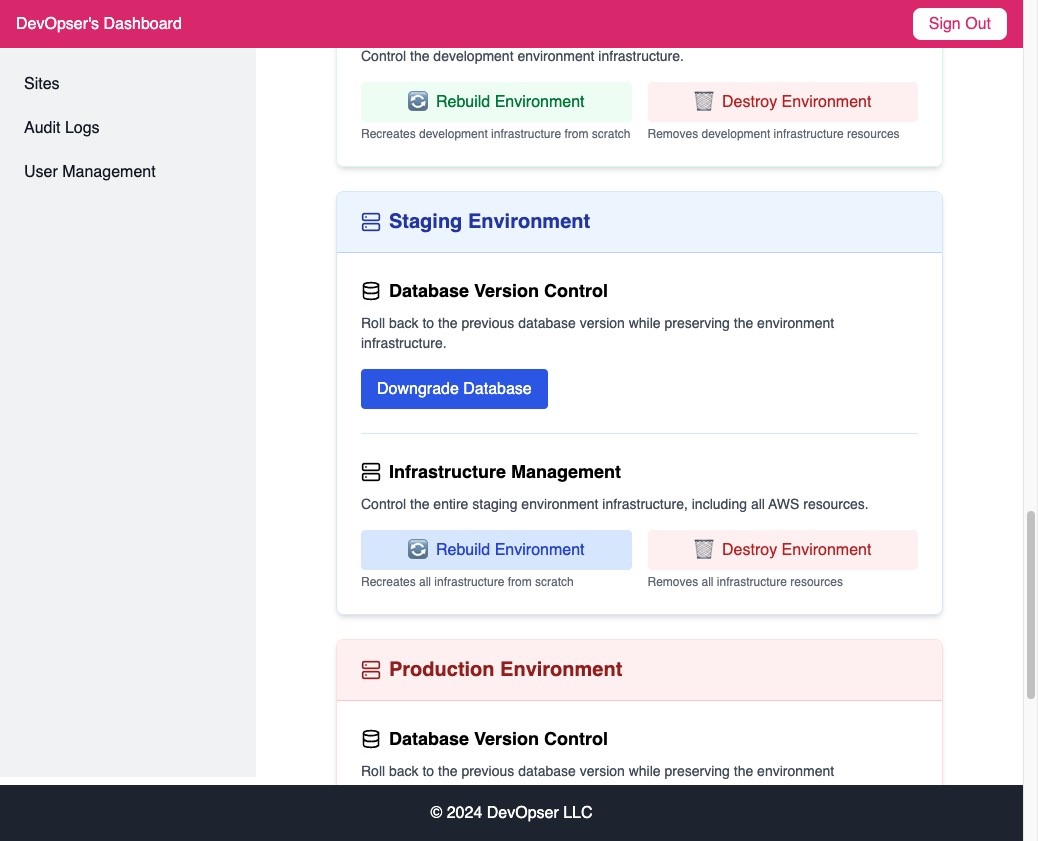Click trash can icon on development Destroy Environment
Viewport: 1038px width, 841px height.
coord(704,101)
